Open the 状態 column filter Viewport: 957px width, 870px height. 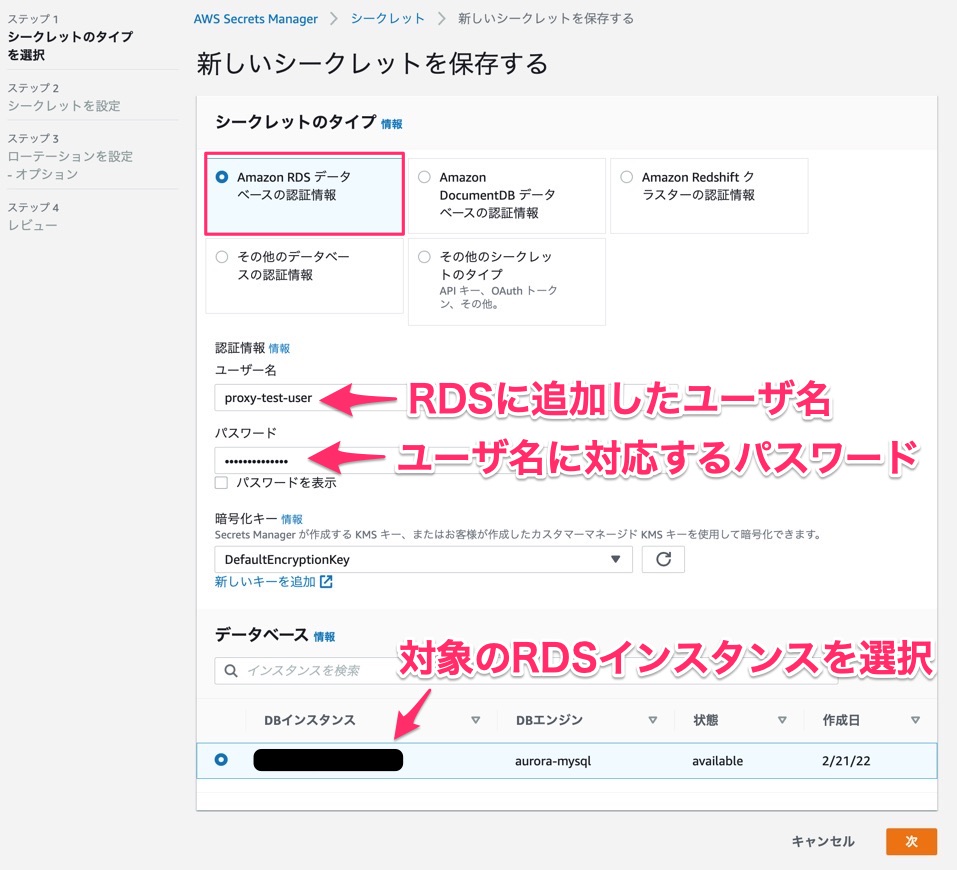781,719
